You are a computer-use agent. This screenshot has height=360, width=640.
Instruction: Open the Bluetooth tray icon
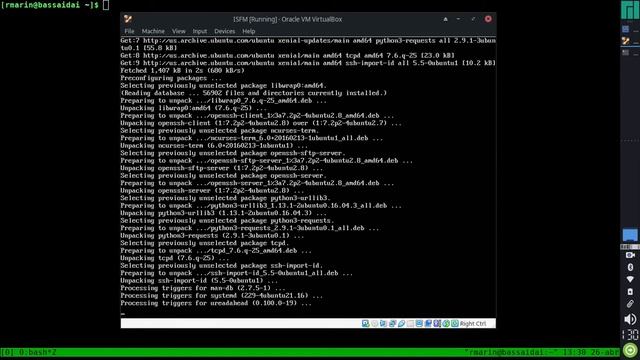[630, 267]
